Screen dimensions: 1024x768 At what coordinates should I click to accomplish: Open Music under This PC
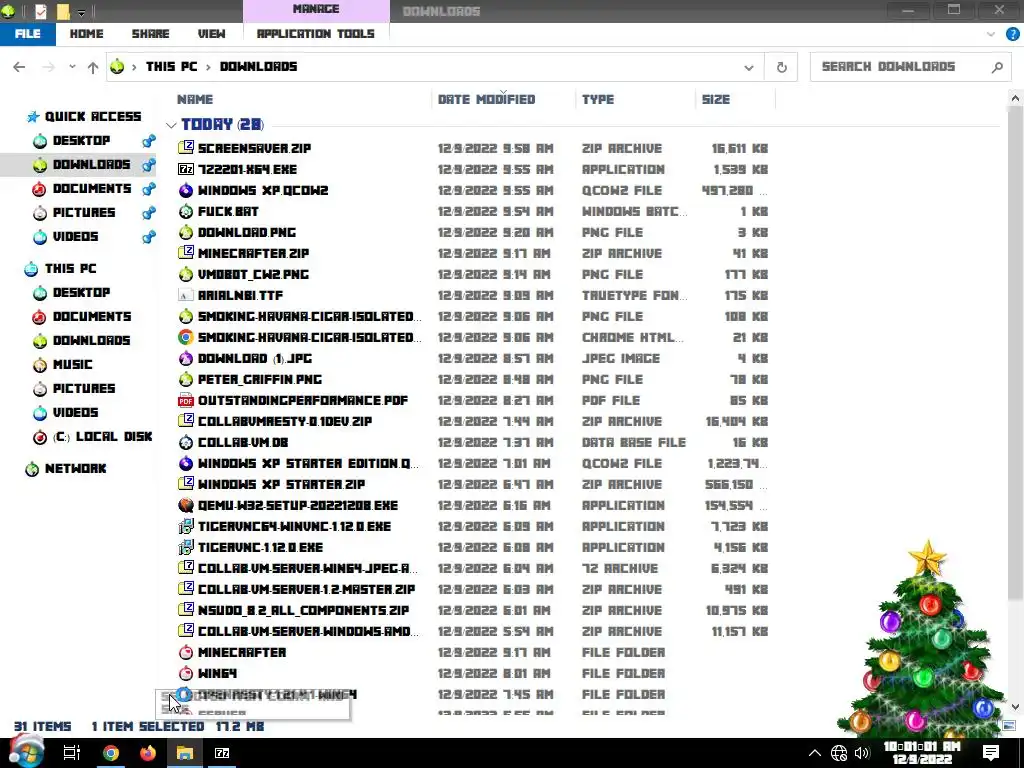click(x=72, y=364)
